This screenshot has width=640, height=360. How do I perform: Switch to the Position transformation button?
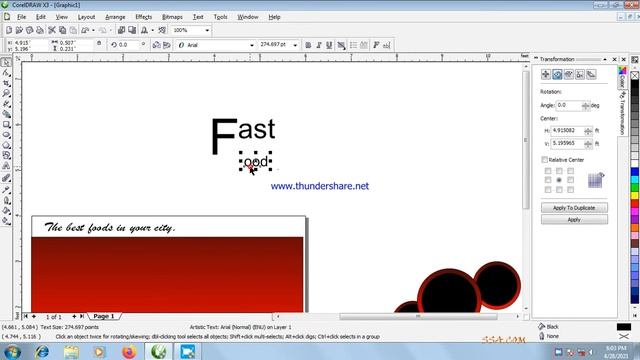pyautogui.click(x=546, y=74)
